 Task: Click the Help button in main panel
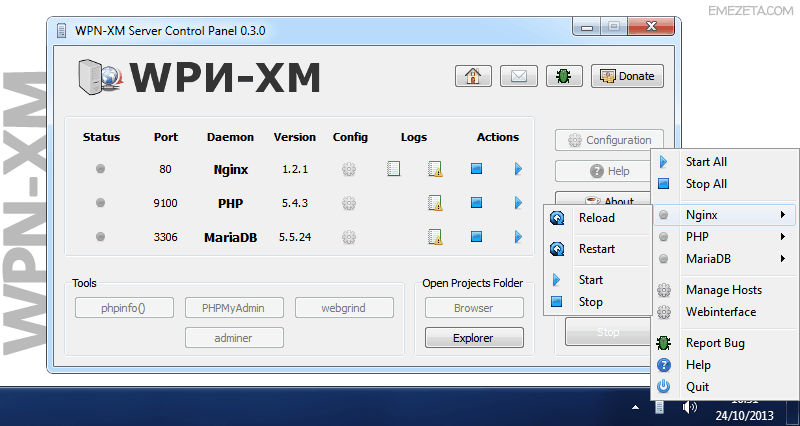click(603, 171)
